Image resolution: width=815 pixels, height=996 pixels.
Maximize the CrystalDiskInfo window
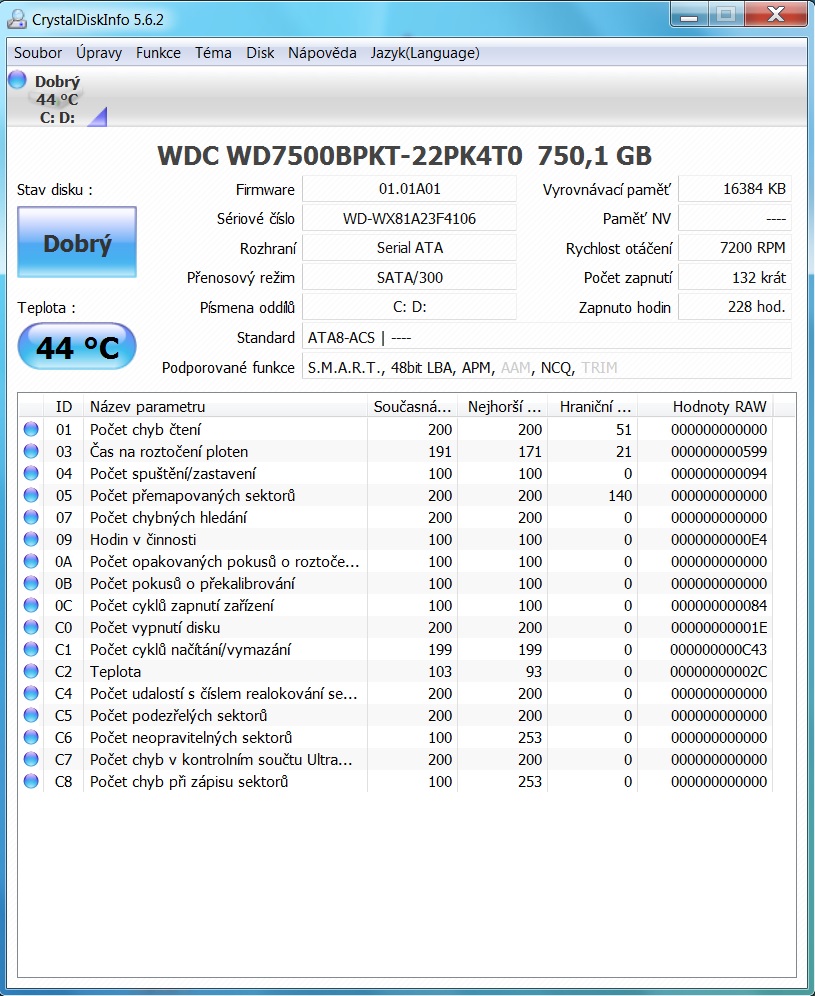(x=725, y=15)
